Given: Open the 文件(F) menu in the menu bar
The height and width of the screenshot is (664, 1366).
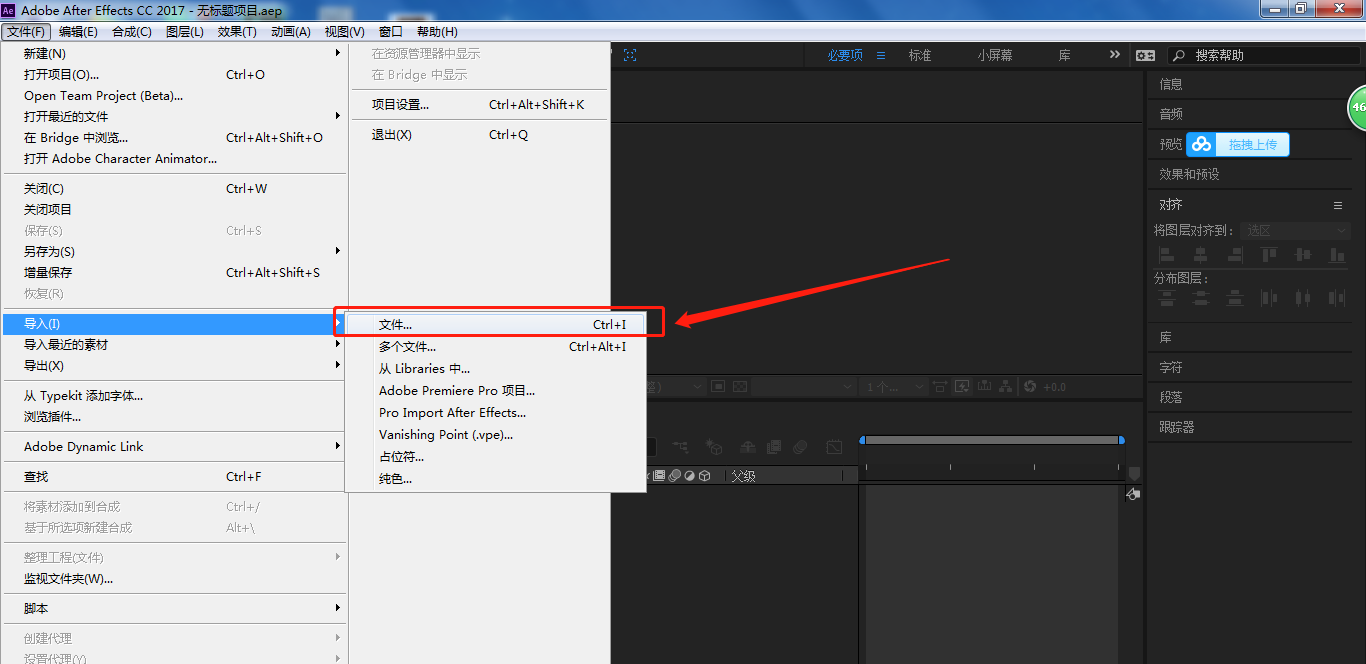Looking at the screenshot, I should 25,32.
